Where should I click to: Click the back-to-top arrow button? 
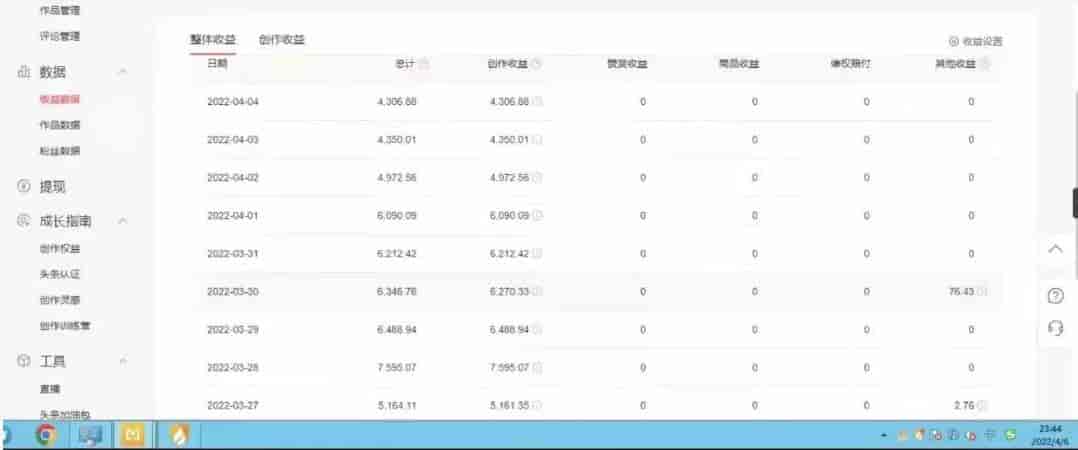click(x=1055, y=249)
